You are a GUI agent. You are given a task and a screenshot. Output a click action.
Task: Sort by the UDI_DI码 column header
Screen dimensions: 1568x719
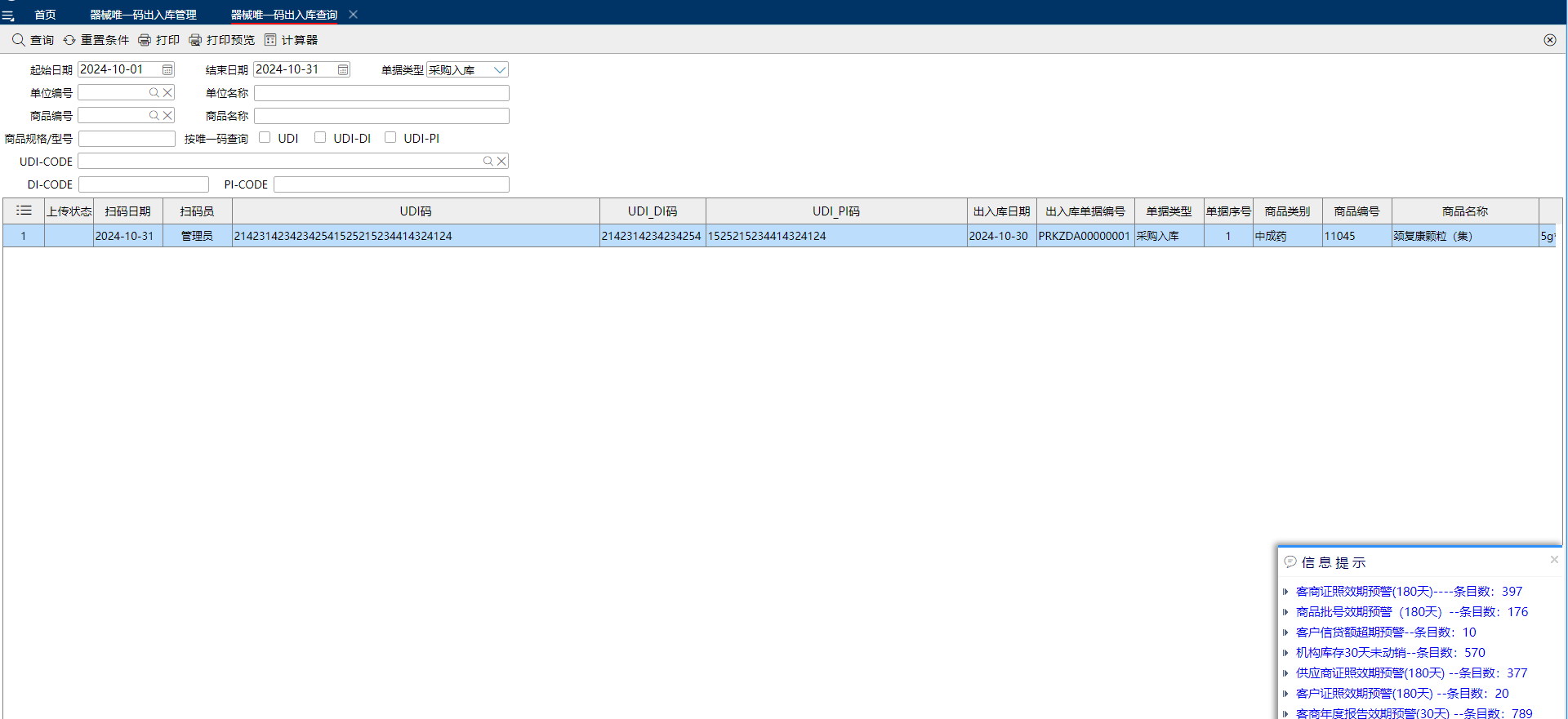coord(653,211)
